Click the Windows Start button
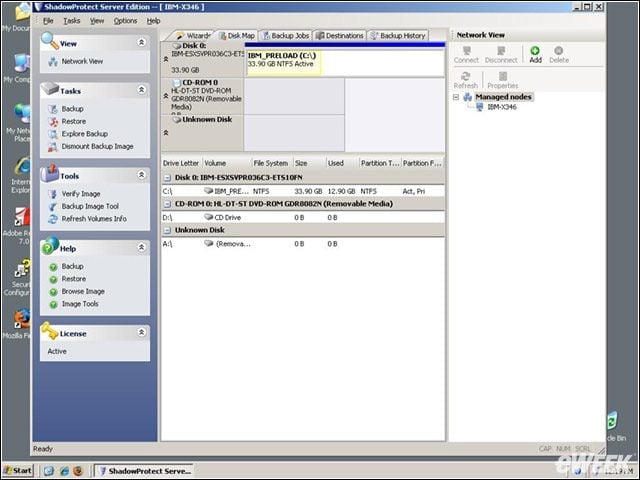The image size is (640, 480). (x=18, y=471)
